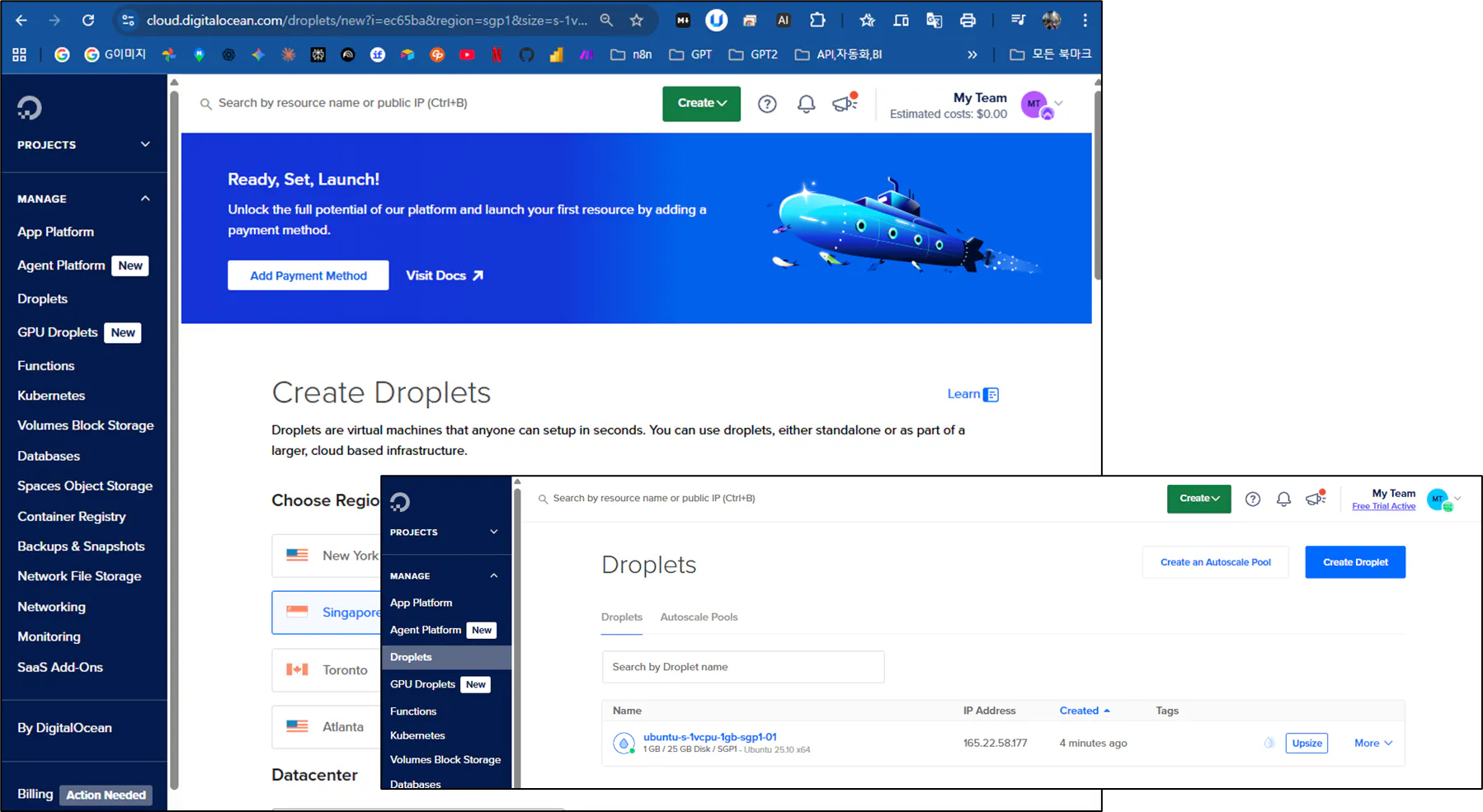Click the DigitalOcean logo on Create Droplets page
Image resolution: width=1483 pixels, height=812 pixels.
[x=30, y=108]
